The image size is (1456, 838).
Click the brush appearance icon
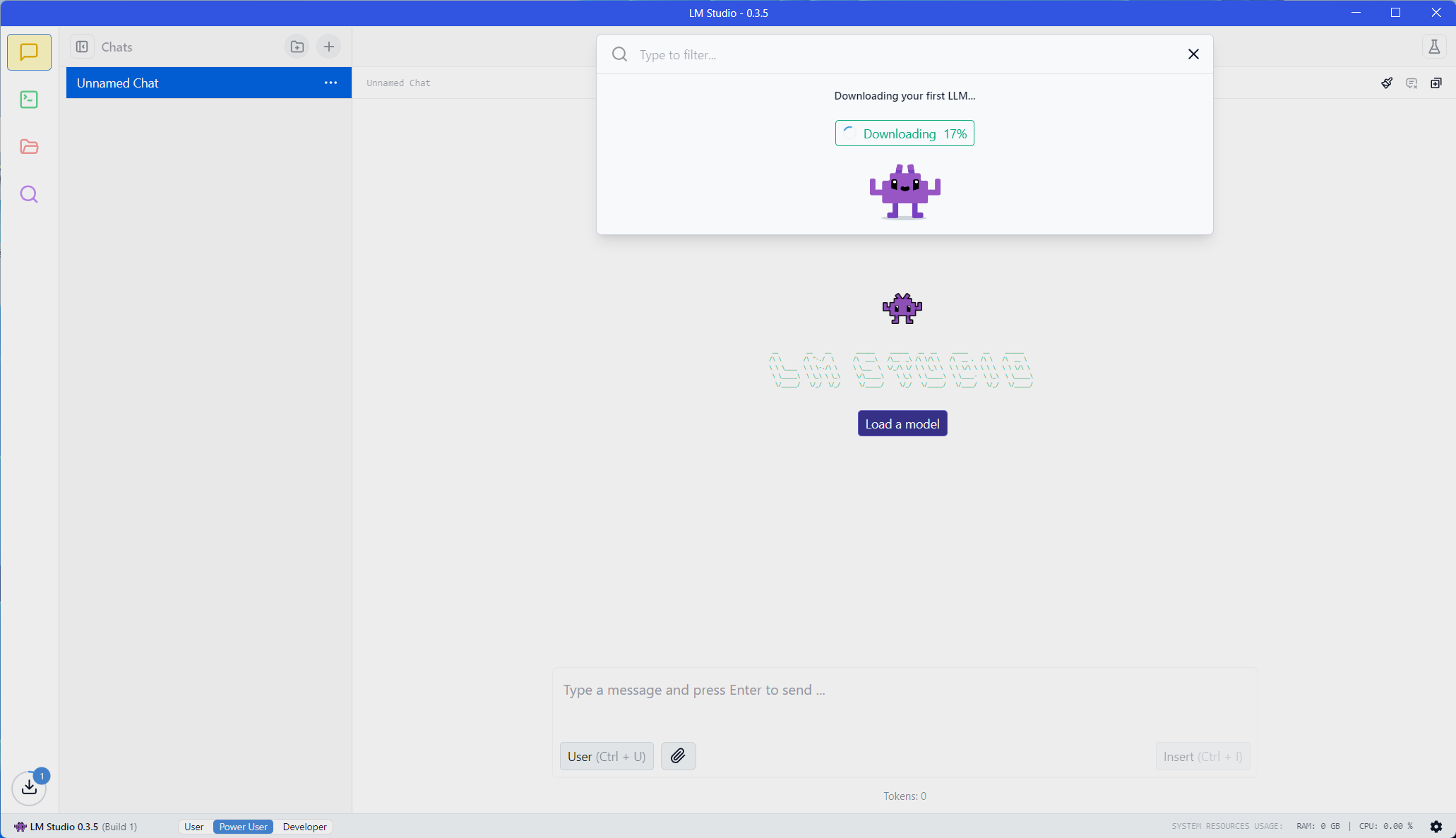pyautogui.click(x=1387, y=83)
